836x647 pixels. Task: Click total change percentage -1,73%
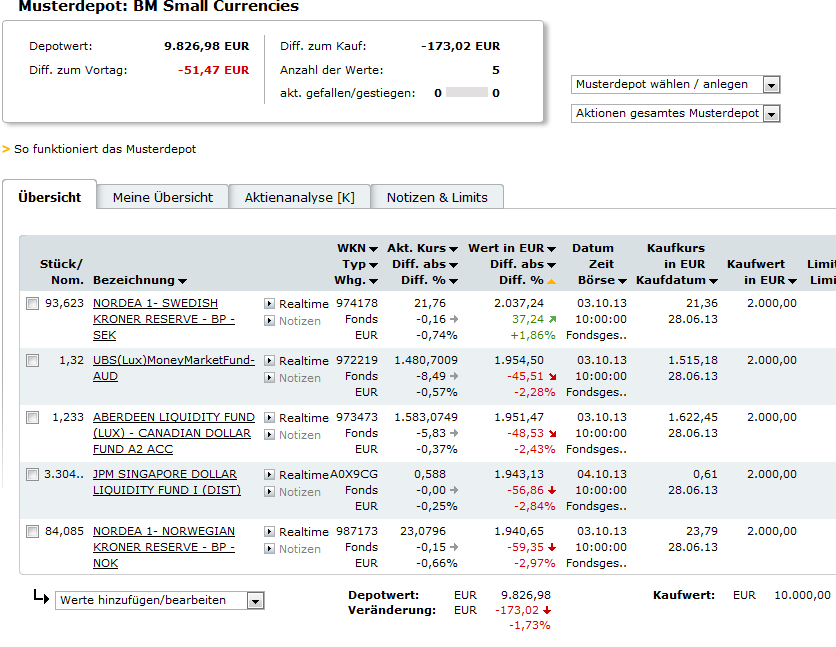pyautogui.click(x=529, y=626)
